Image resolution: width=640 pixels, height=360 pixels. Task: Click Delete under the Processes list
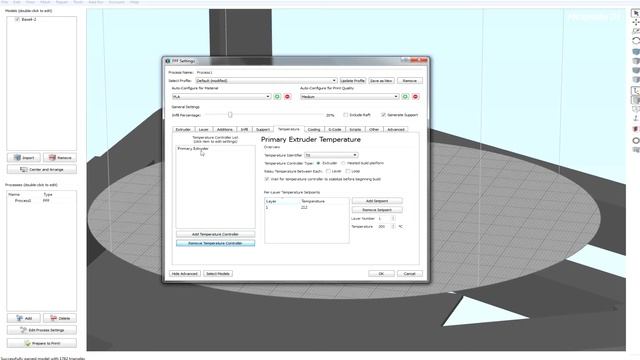click(x=60, y=318)
